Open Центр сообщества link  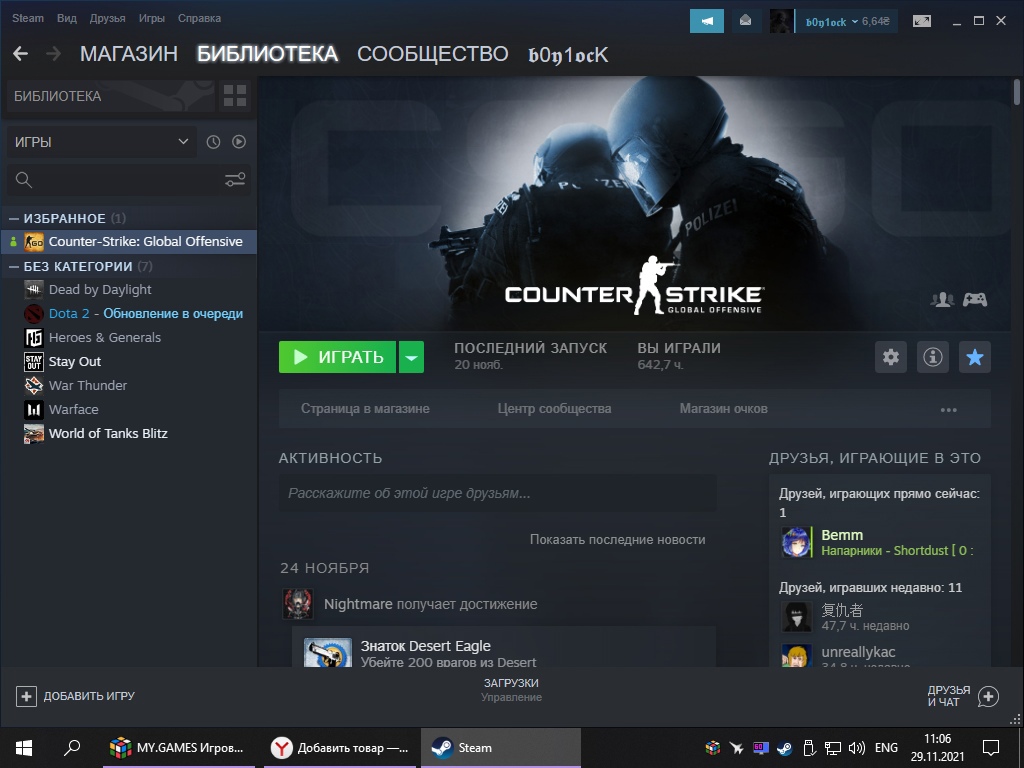554,409
